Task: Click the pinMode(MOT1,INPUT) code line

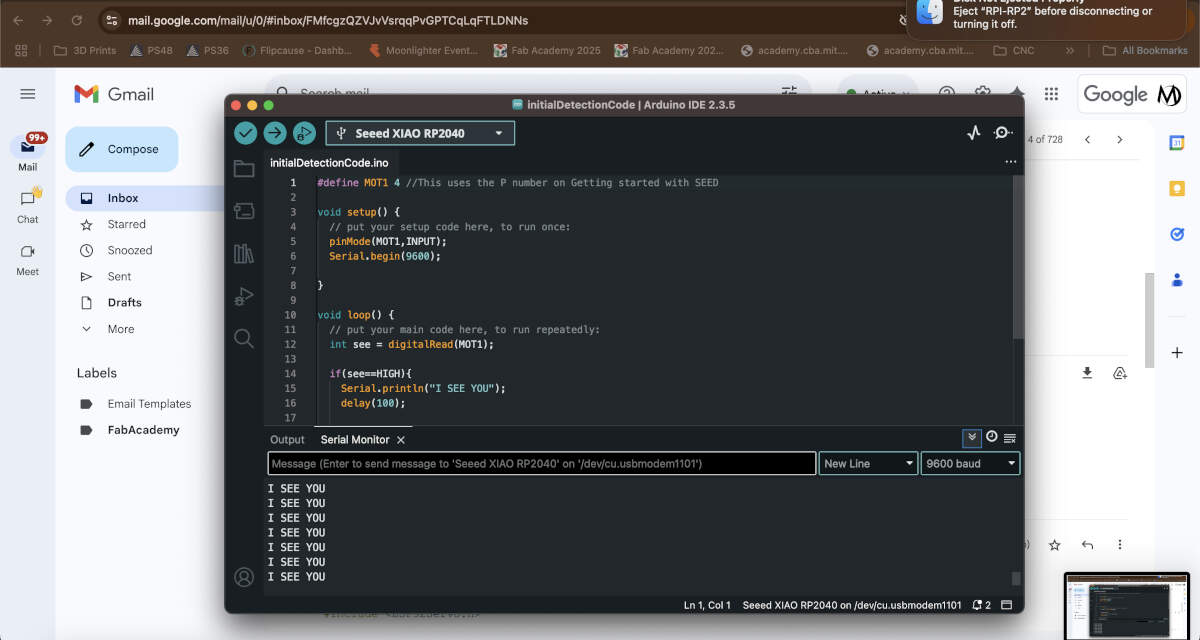Action: (x=388, y=241)
